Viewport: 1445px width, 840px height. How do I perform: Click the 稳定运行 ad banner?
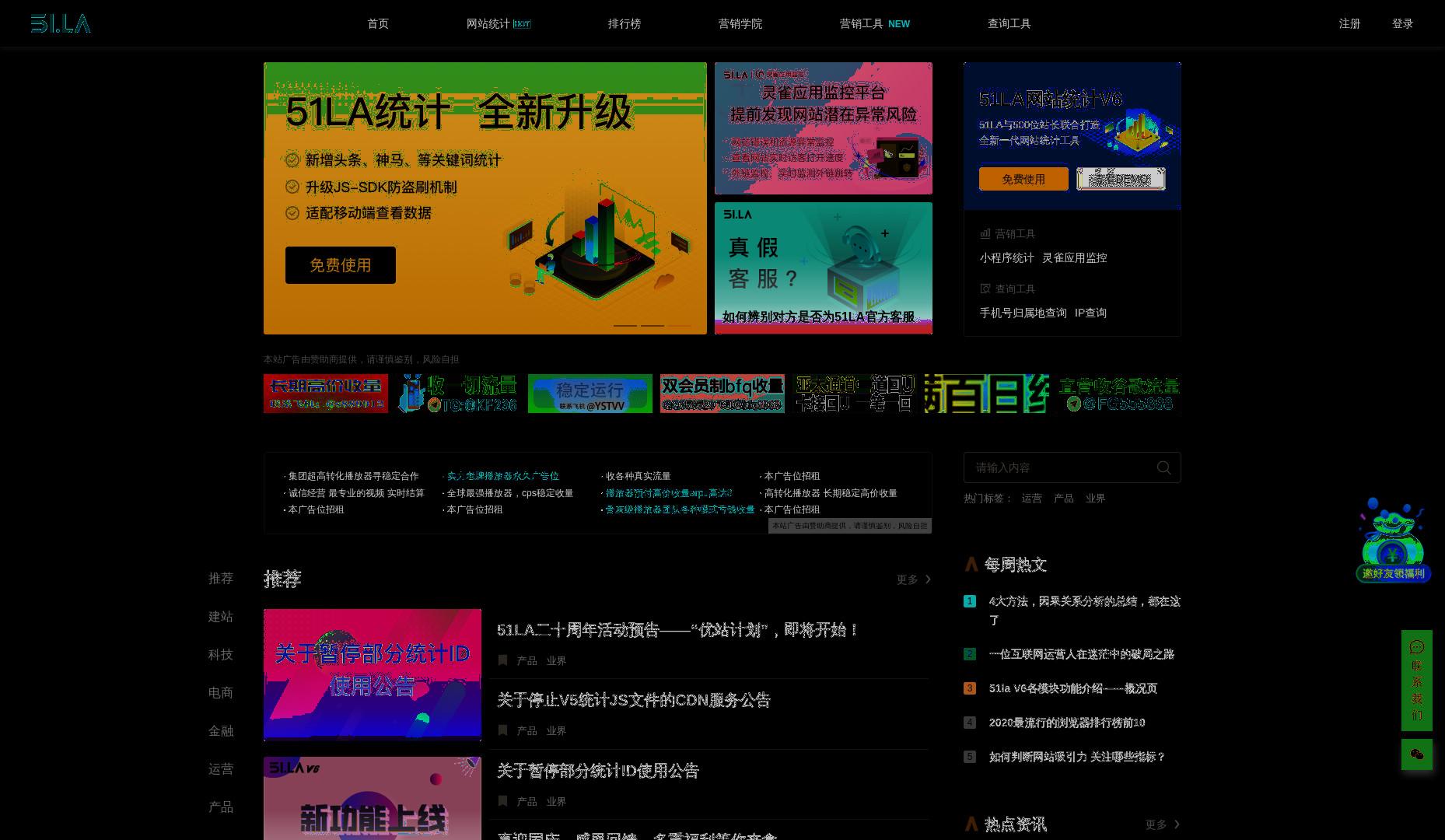pyautogui.click(x=590, y=394)
